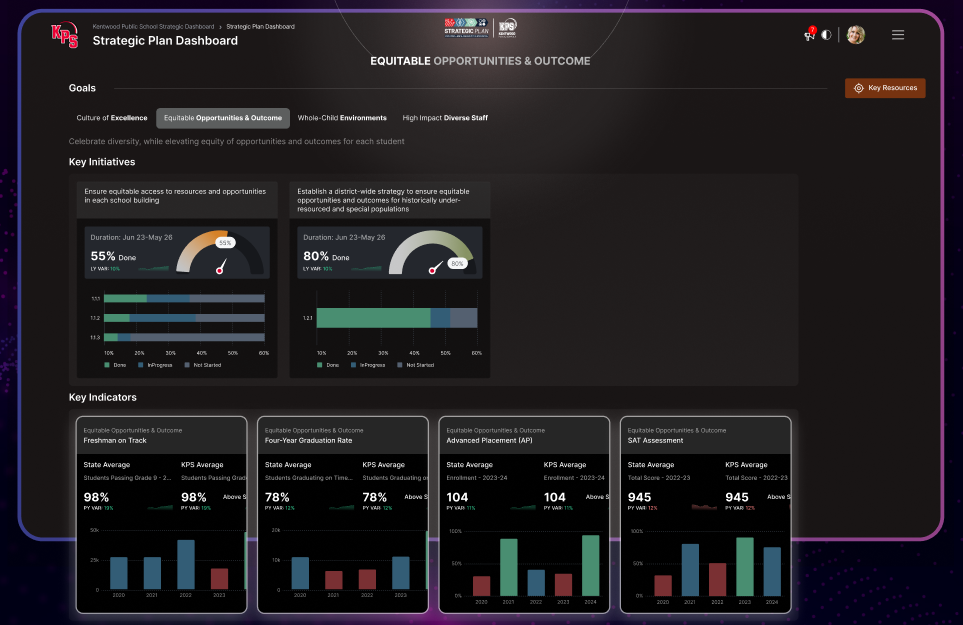963x625 pixels.
Task: Toggle Not Started legend in second initiative chart
Action: tap(399, 365)
